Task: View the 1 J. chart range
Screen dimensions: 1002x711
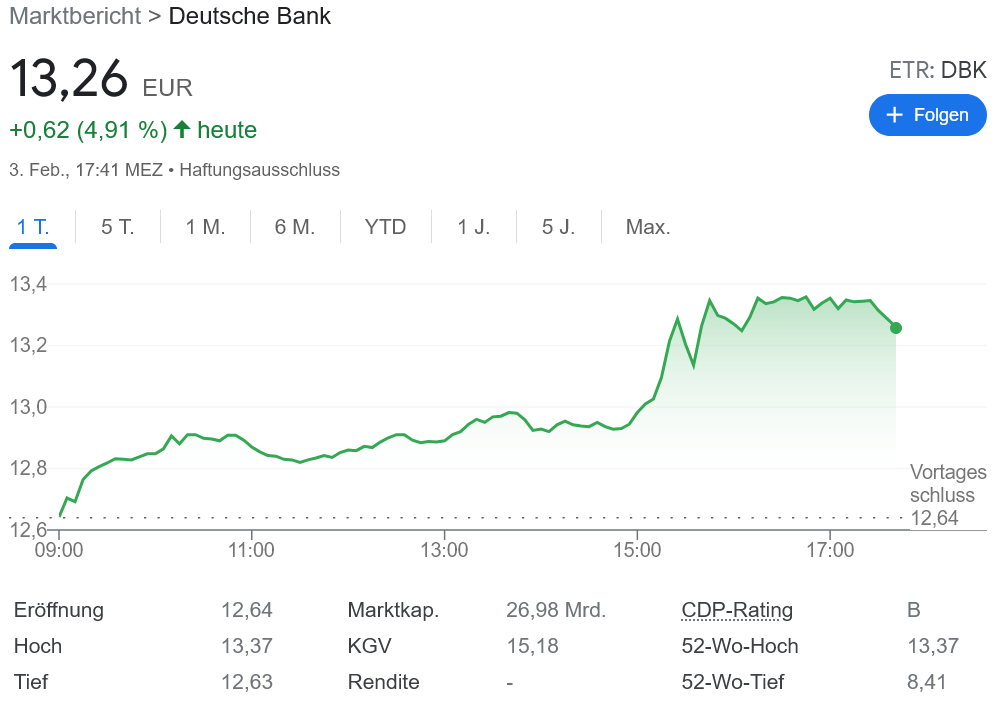Action: coord(474,227)
